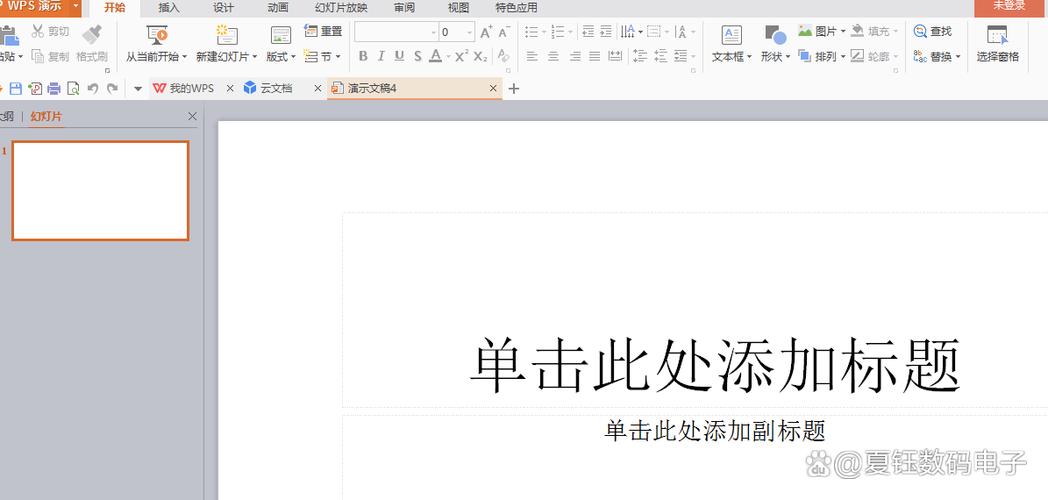Close the slide thumbnail panel
Viewport: 1048px width, 500px height.
click(x=192, y=116)
